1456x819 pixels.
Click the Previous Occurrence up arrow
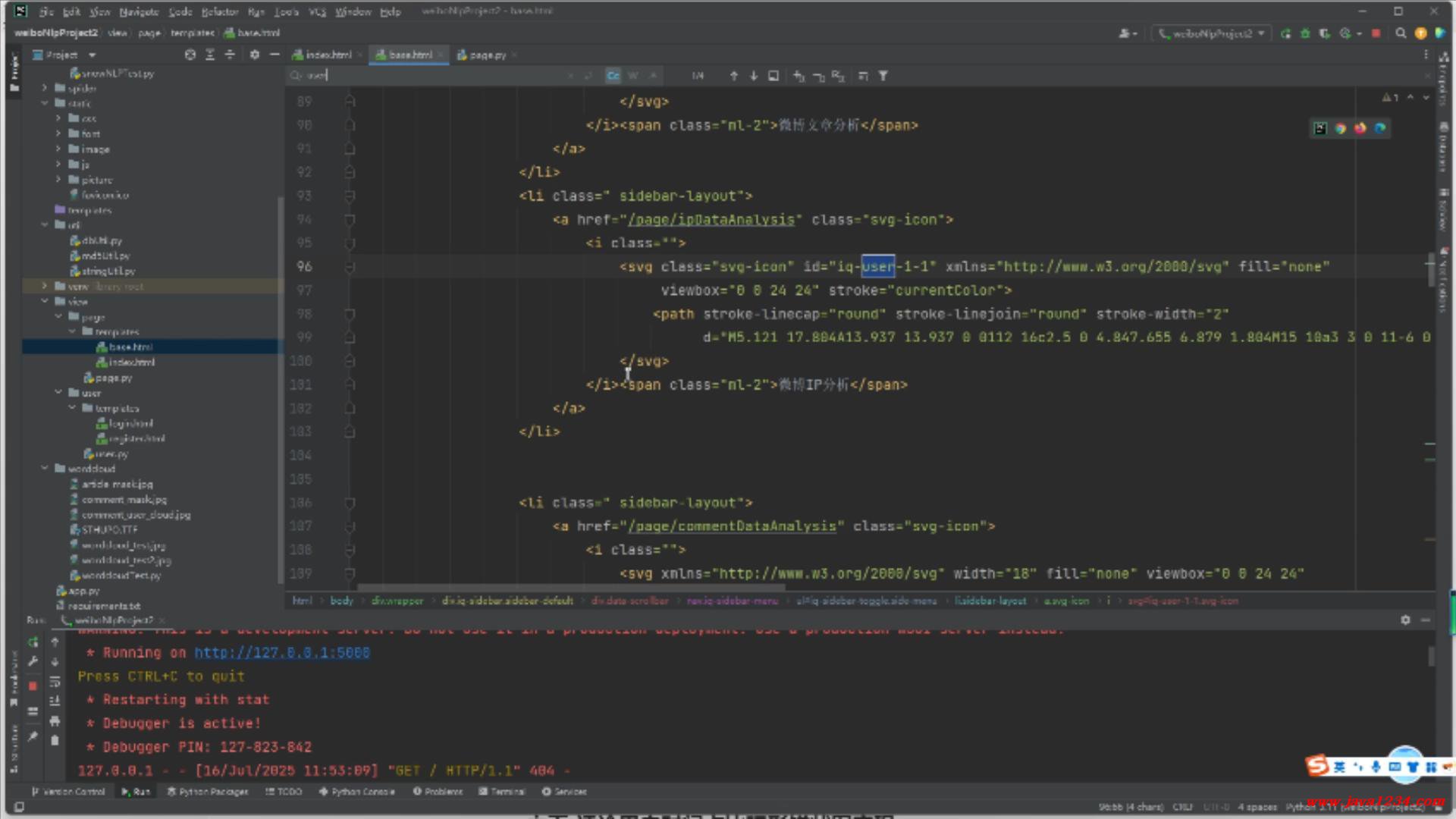733,76
